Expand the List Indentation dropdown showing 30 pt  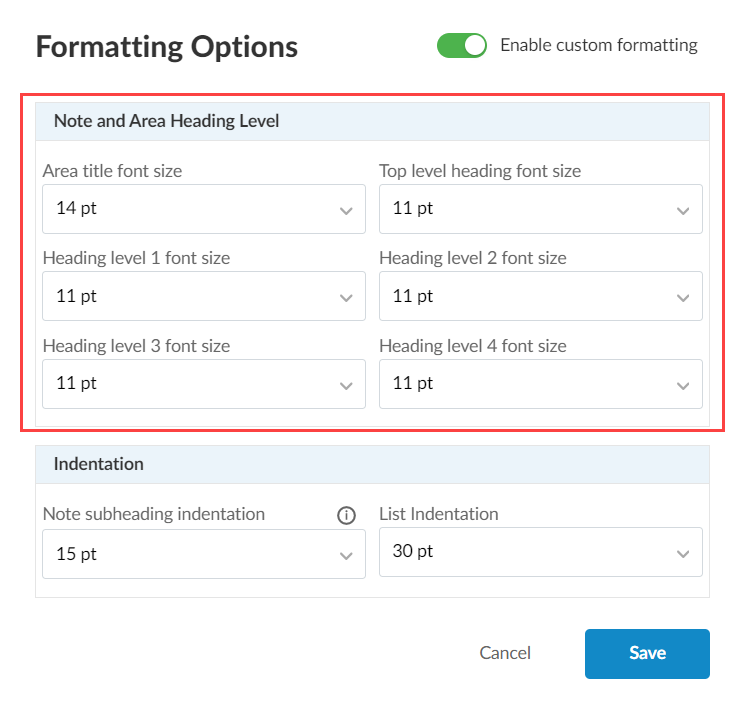(x=540, y=552)
